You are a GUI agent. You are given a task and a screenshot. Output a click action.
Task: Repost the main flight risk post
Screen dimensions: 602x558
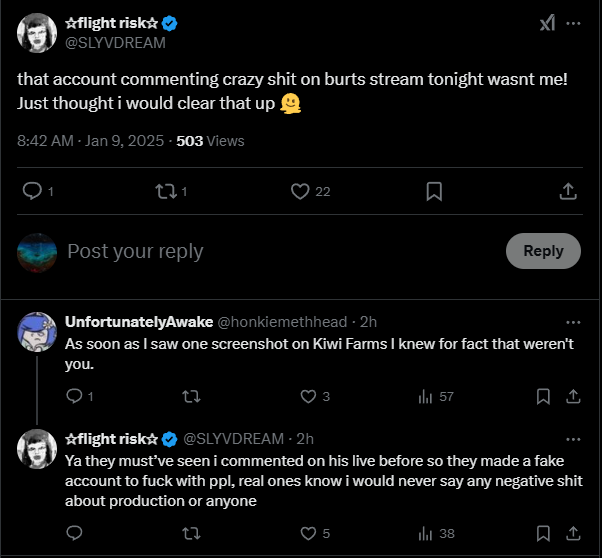166,191
